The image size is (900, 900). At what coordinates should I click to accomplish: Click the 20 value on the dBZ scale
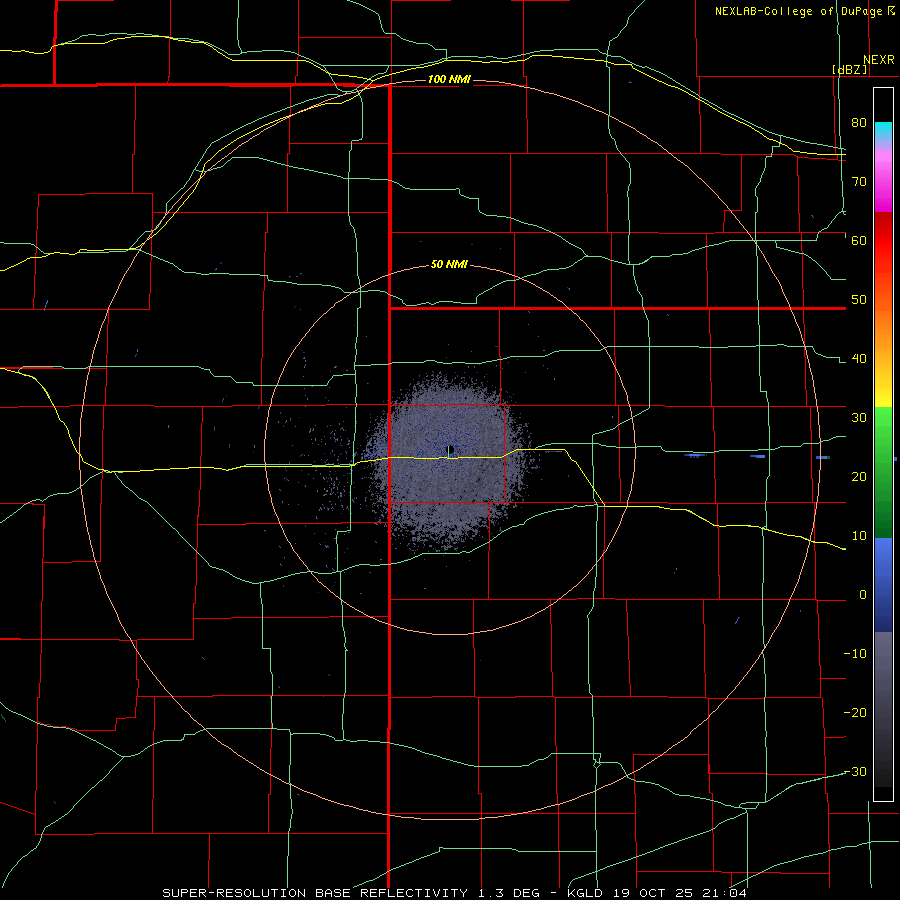click(x=859, y=476)
